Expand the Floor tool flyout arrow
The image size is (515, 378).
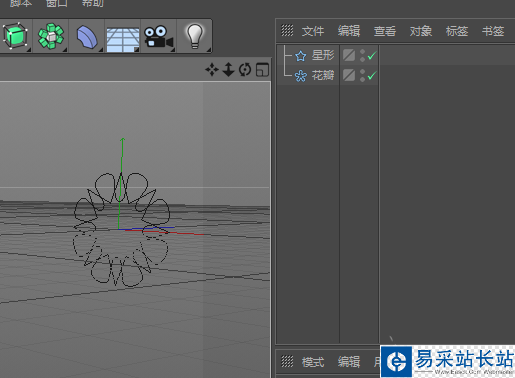coord(137,50)
